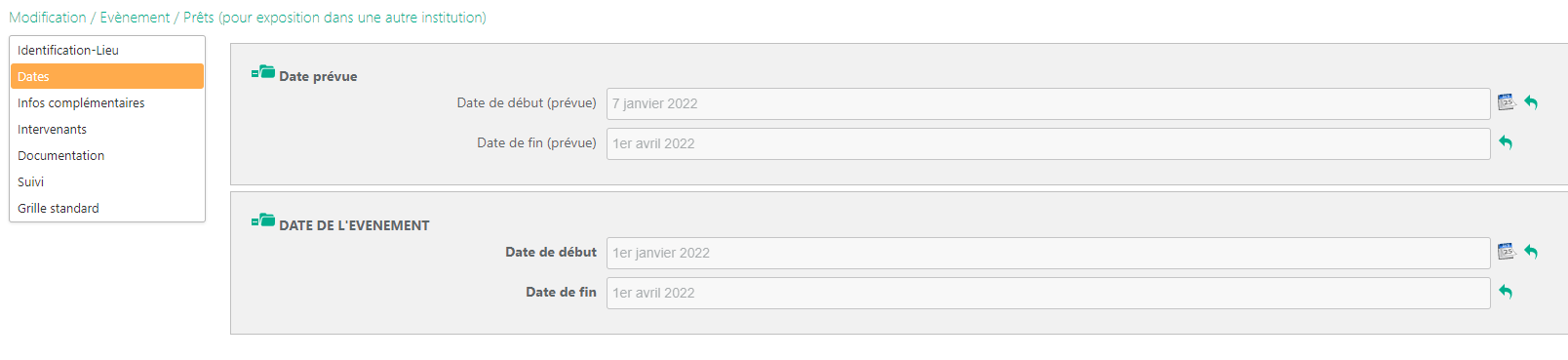Select the Dates menu item
This screenshot has width=1568, height=360.
point(107,76)
